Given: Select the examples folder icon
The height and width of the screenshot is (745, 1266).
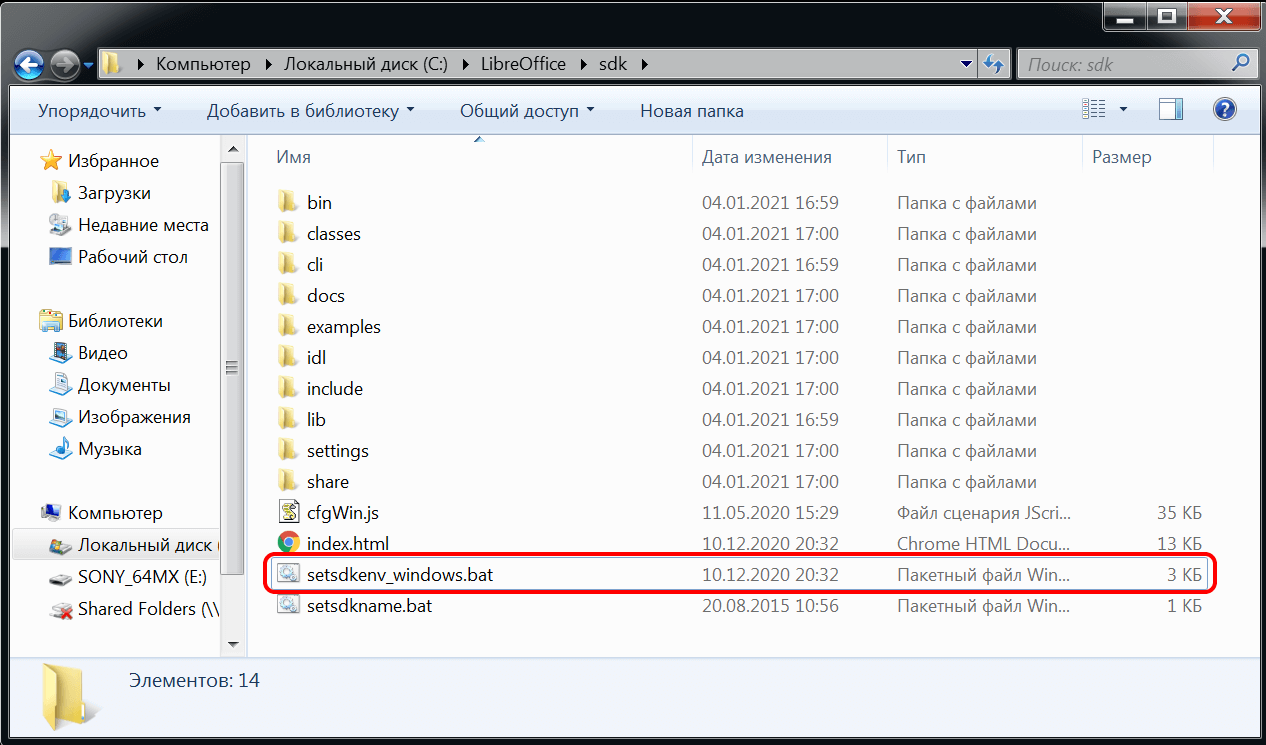Looking at the screenshot, I should pyautogui.click(x=288, y=326).
